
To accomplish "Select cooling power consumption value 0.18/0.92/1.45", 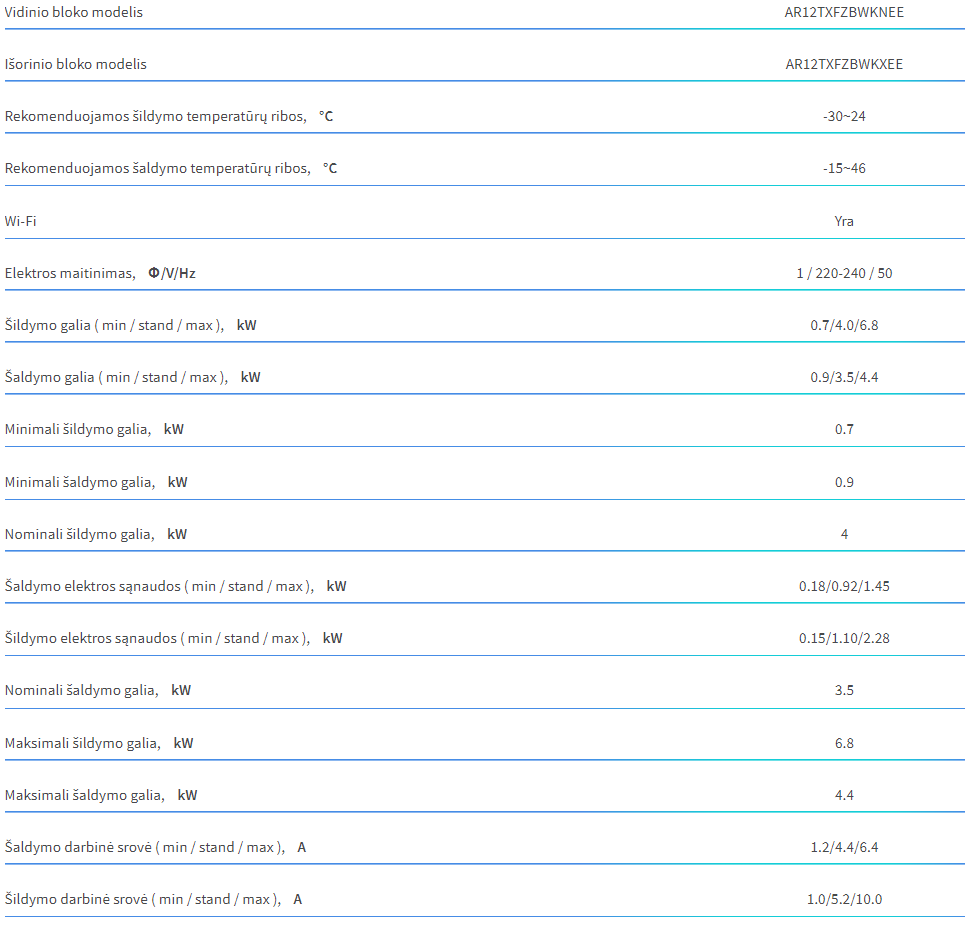I will pos(844,586).
